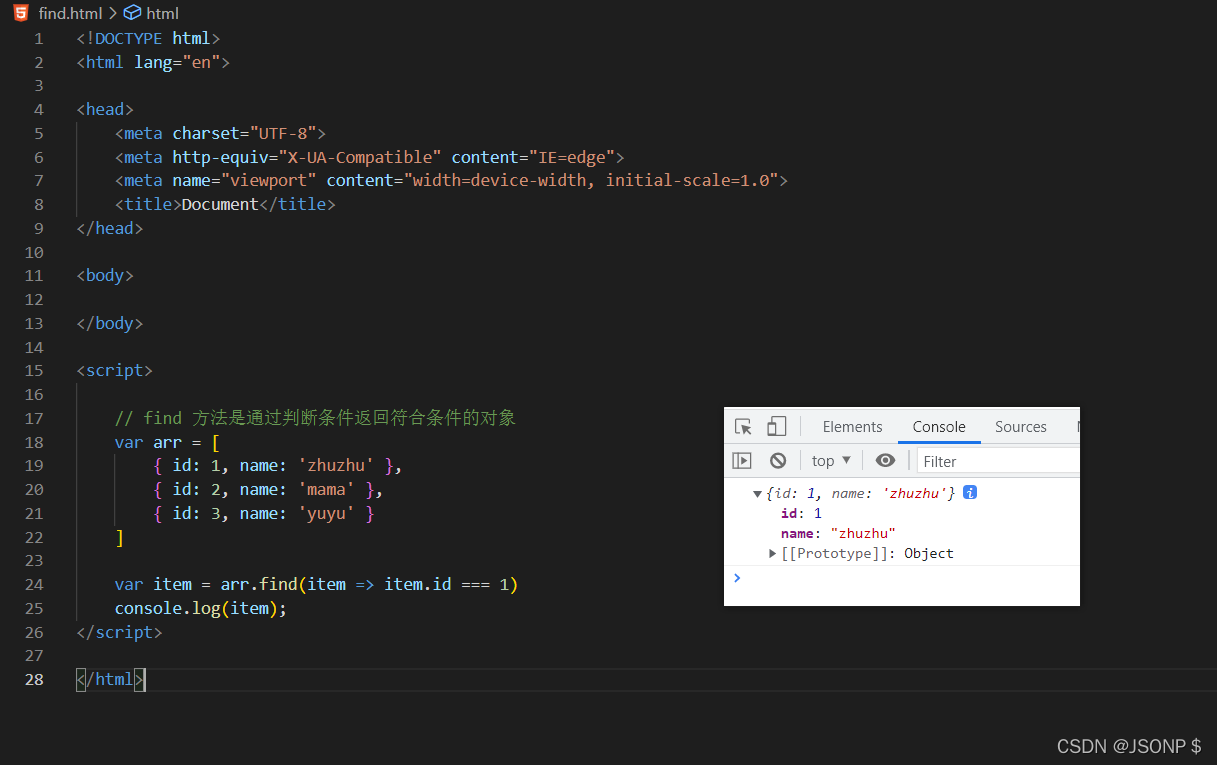
Task: Click console.log(item); on line 25
Action: [x=201, y=608]
